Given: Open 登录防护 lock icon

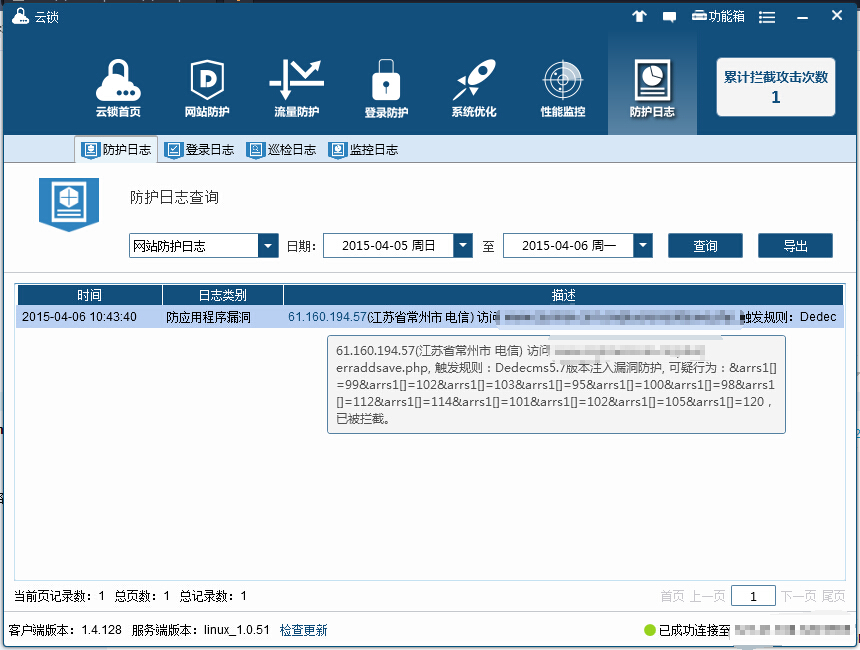Looking at the screenshot, I should click(x=385, y=88).
